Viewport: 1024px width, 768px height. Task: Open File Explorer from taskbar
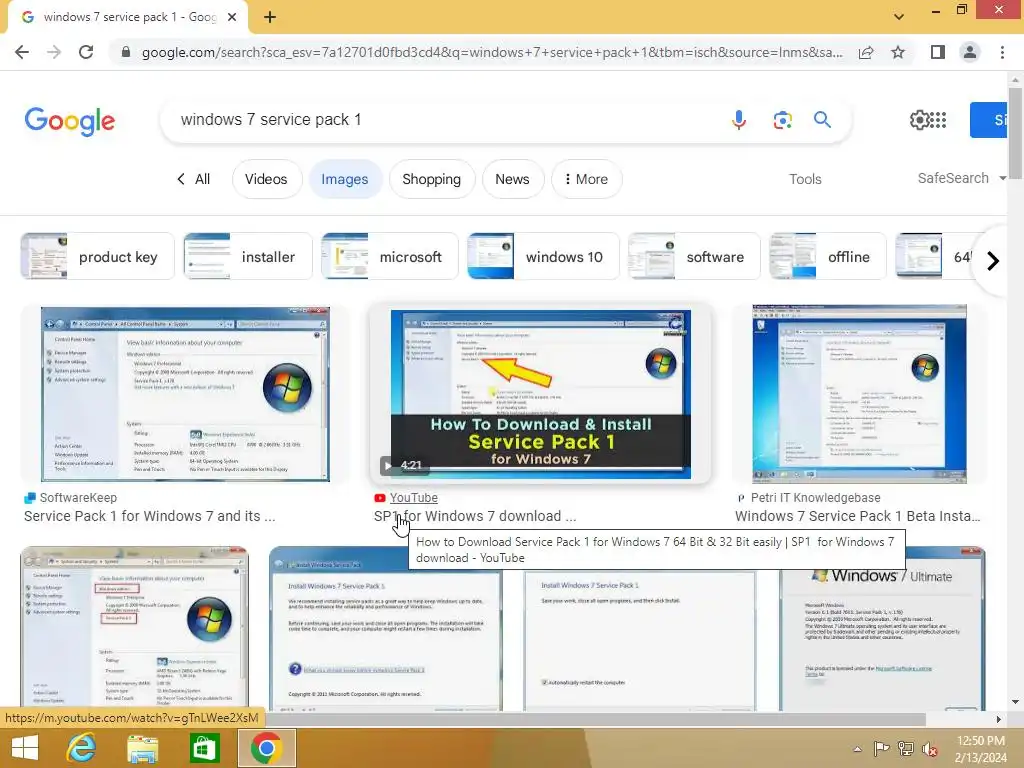[142, 748]
